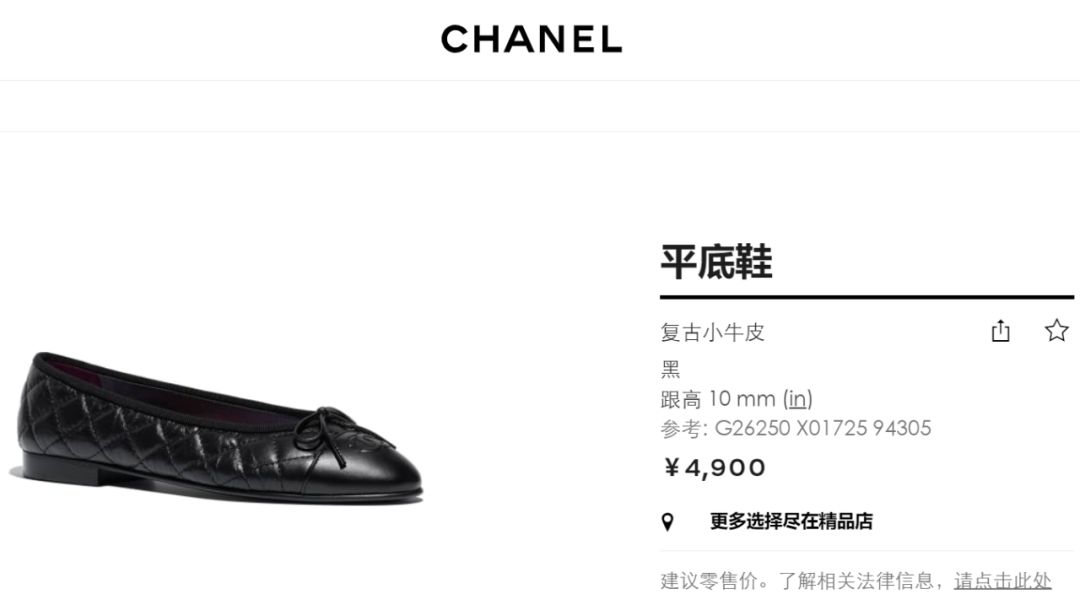
Task: Add to wishlist with the star icon
Action: [1057, 331]
